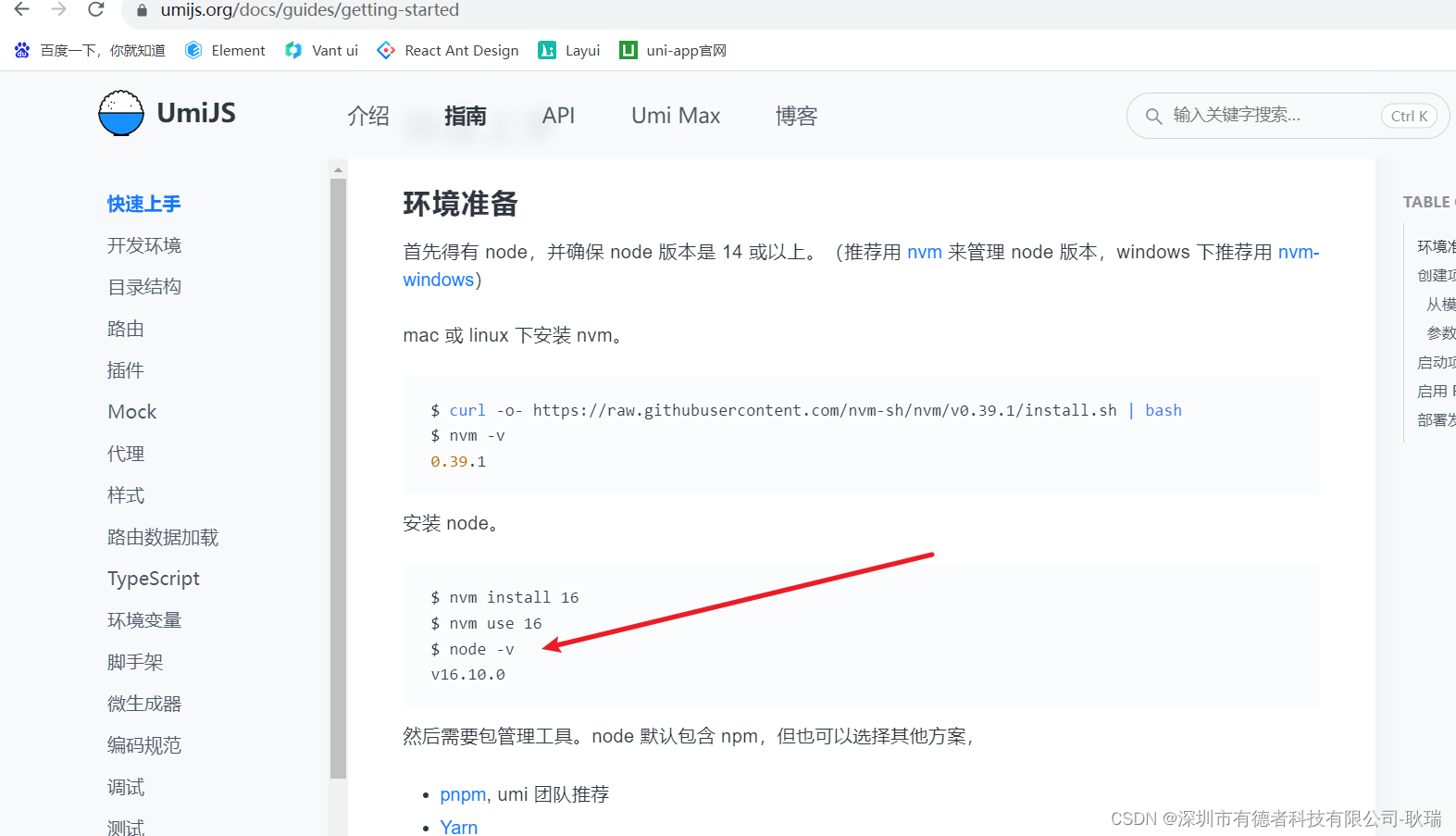The image size is (1456, 836).
Task: Click 'mac 或 linux 下安装 nvm' text
Action: click(x=514, y=335)
